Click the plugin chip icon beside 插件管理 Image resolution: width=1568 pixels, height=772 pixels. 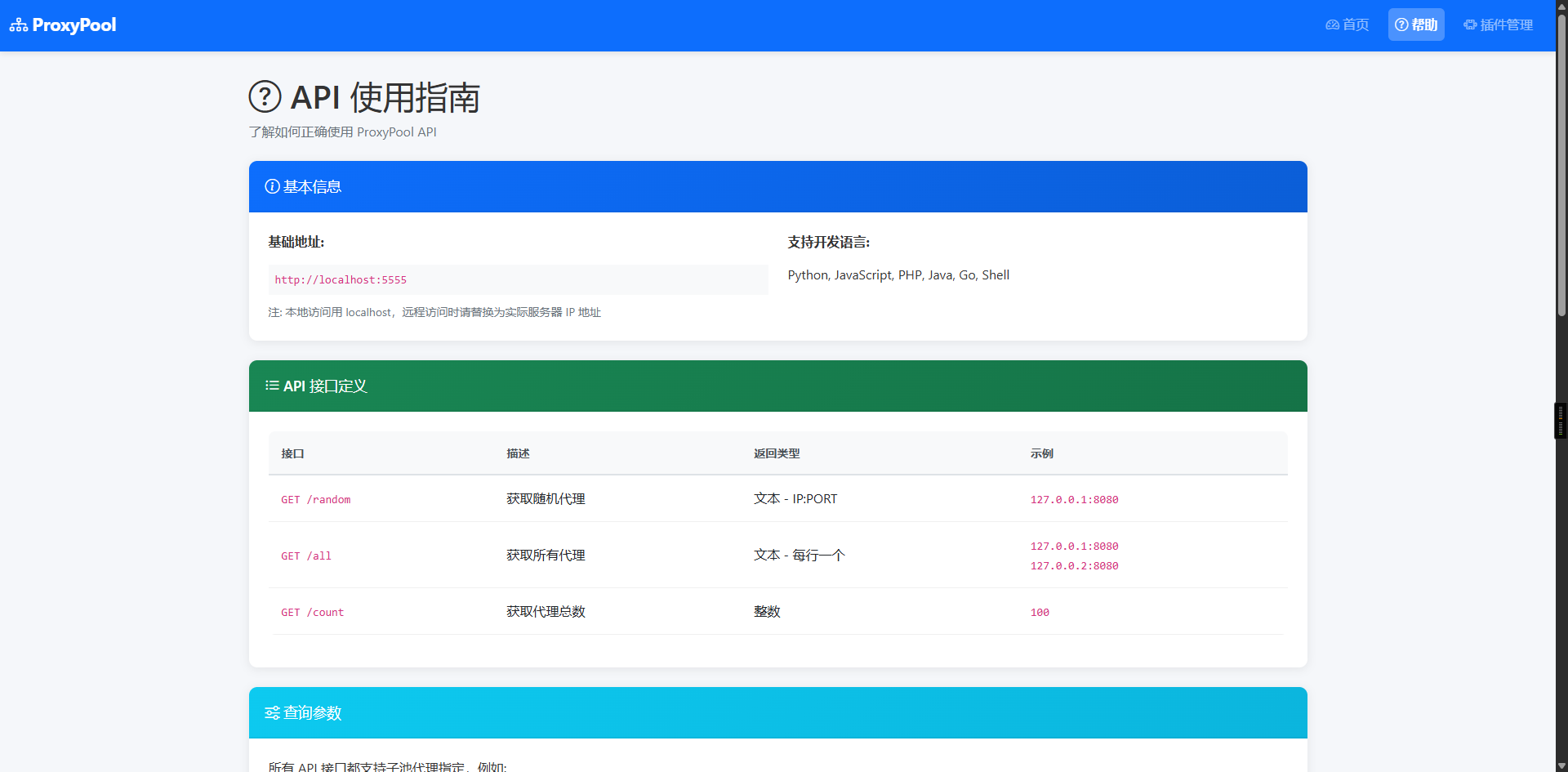(1470, 25)
